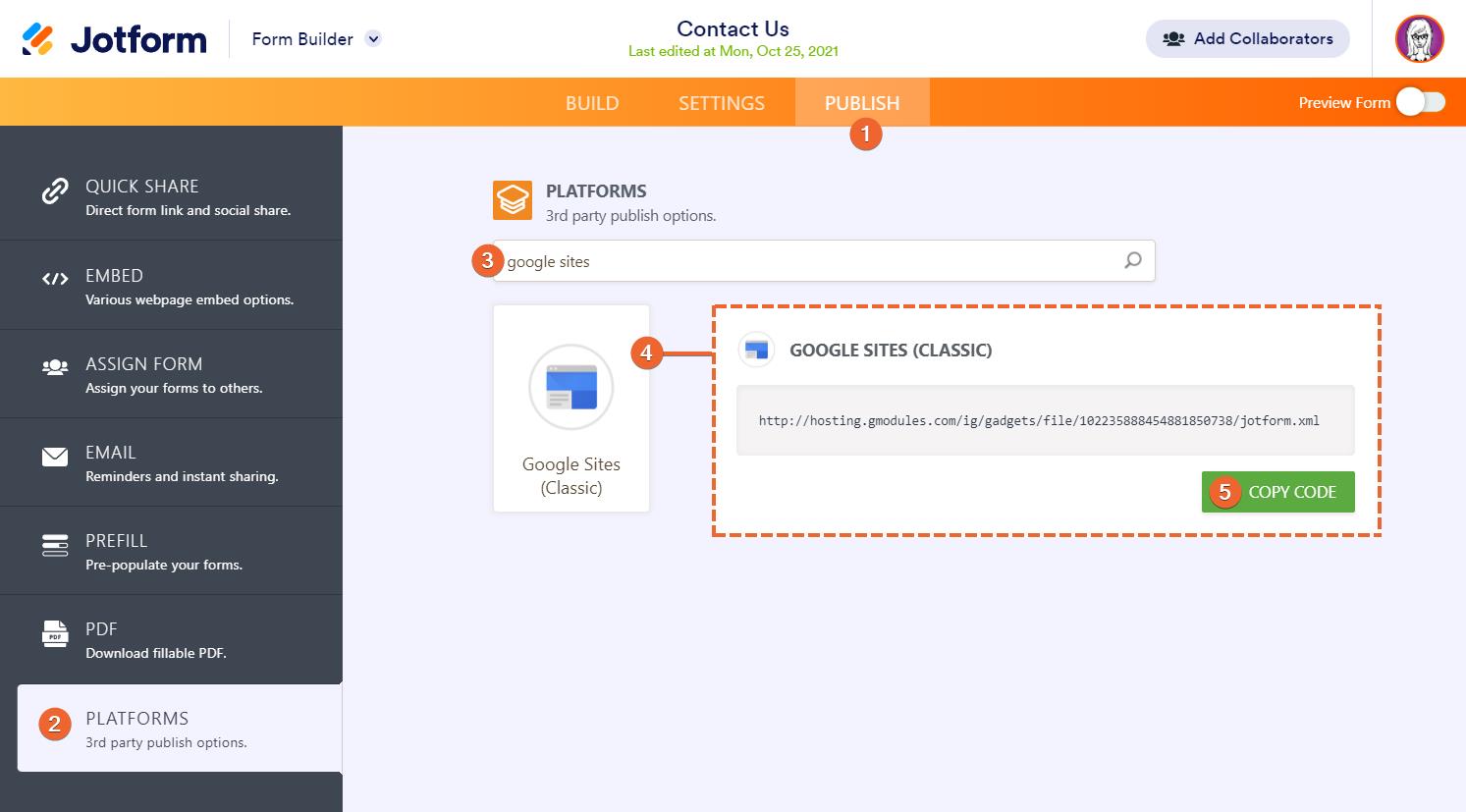
Task: Switch to the PUBLISH tab
Action: [862, 103]
